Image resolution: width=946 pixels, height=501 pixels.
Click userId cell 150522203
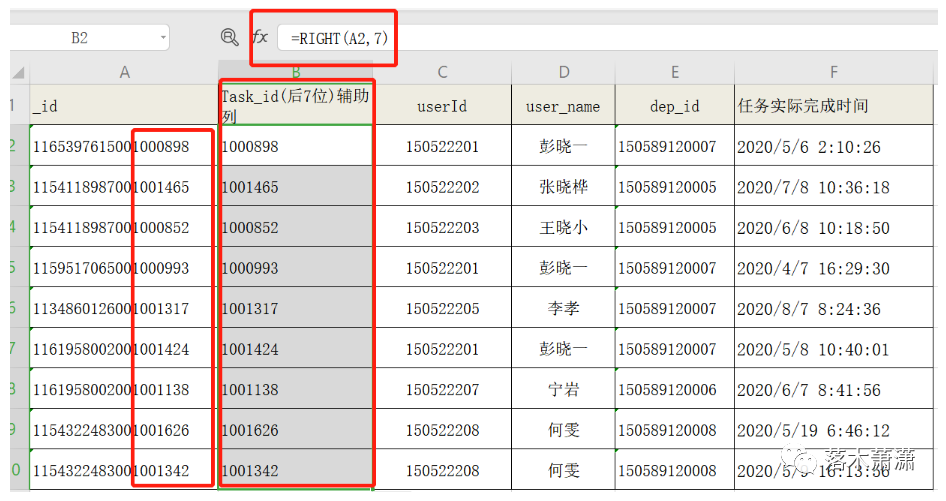click(442, 227)
